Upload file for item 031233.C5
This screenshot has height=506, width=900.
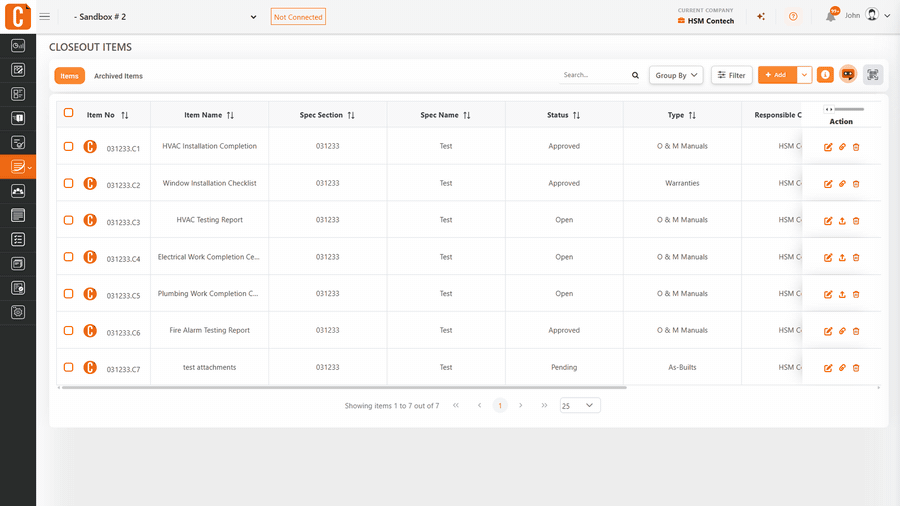click(842, 294)
